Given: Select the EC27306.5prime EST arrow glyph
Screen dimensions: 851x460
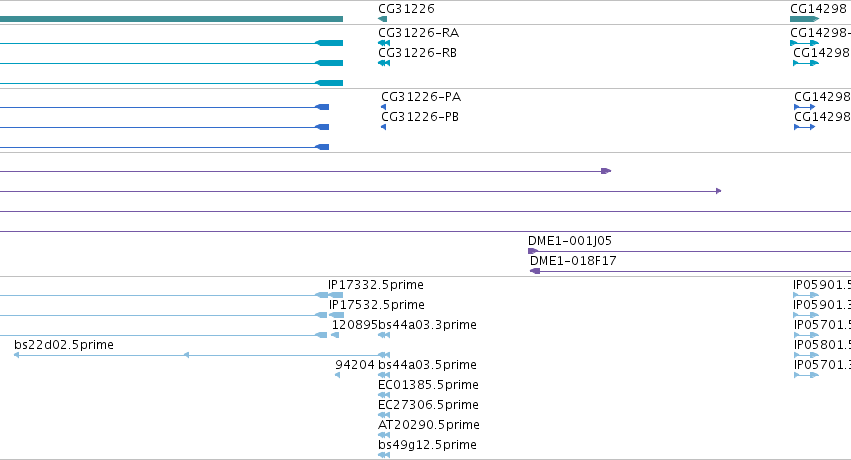Looking at the screenshot, I should (x=384, y=416).
